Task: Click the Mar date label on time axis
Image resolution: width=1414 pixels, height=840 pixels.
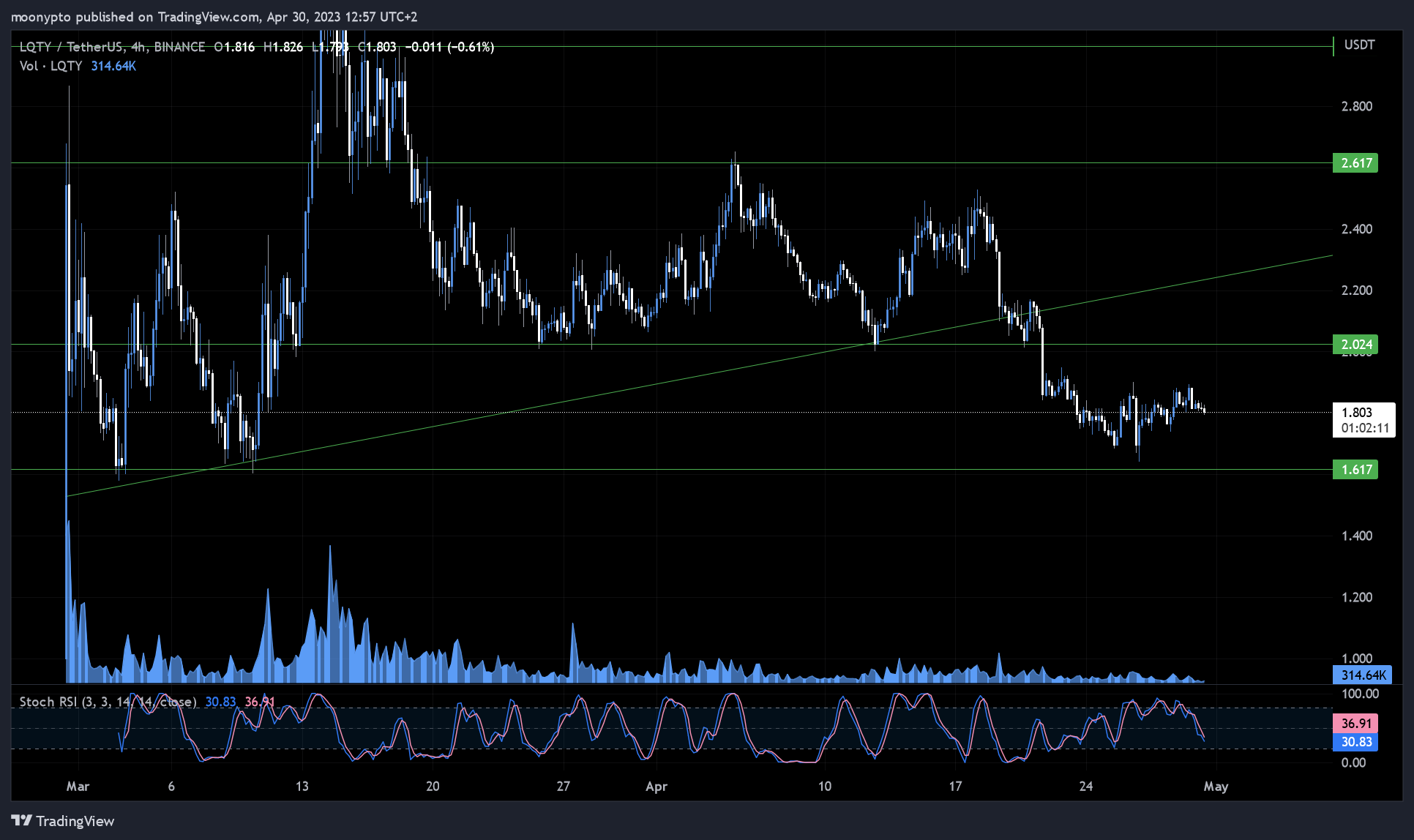Action: click(x=78, y=787)
